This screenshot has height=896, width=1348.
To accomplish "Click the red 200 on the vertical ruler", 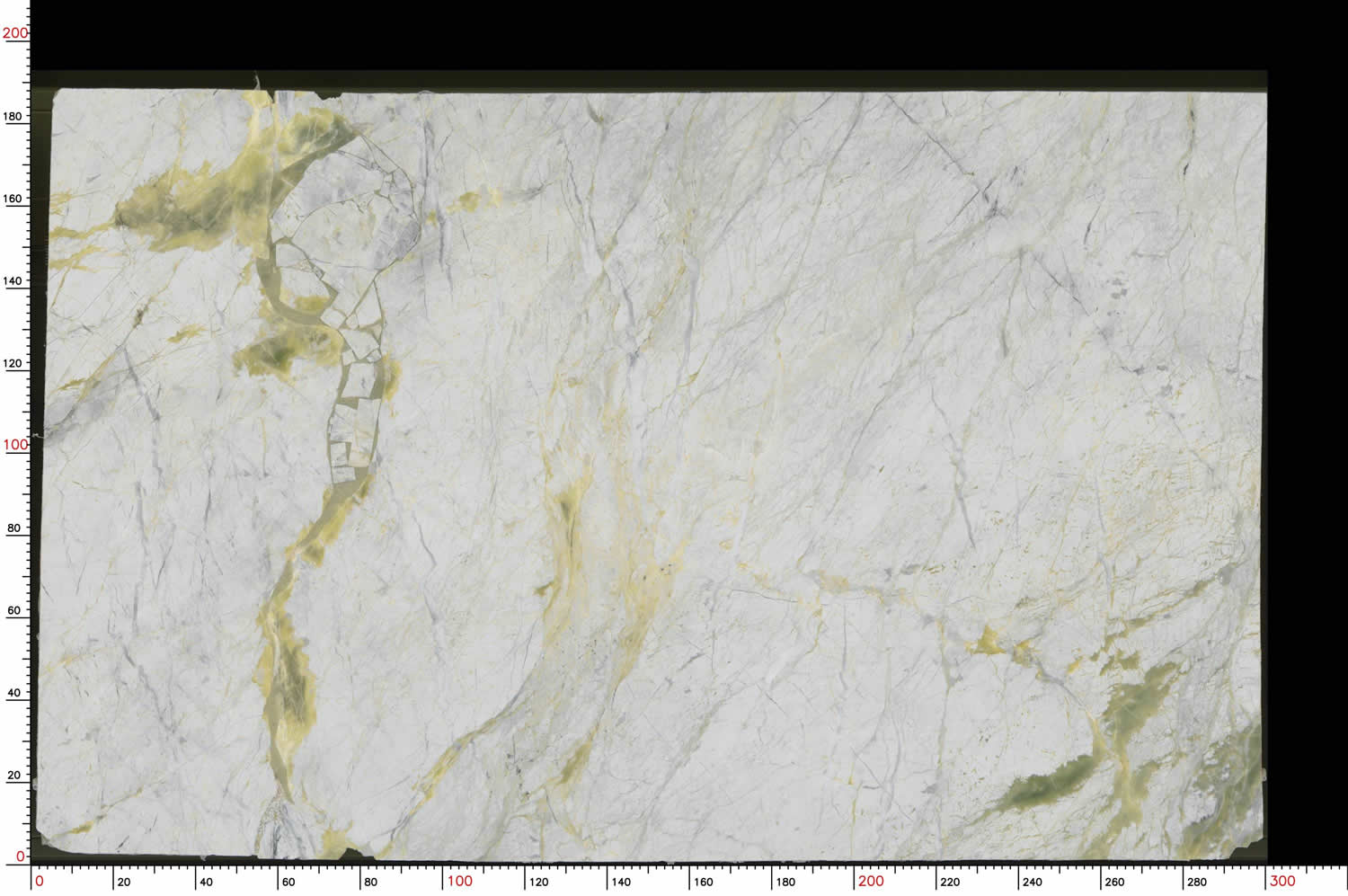I will (x=15, y=33).
